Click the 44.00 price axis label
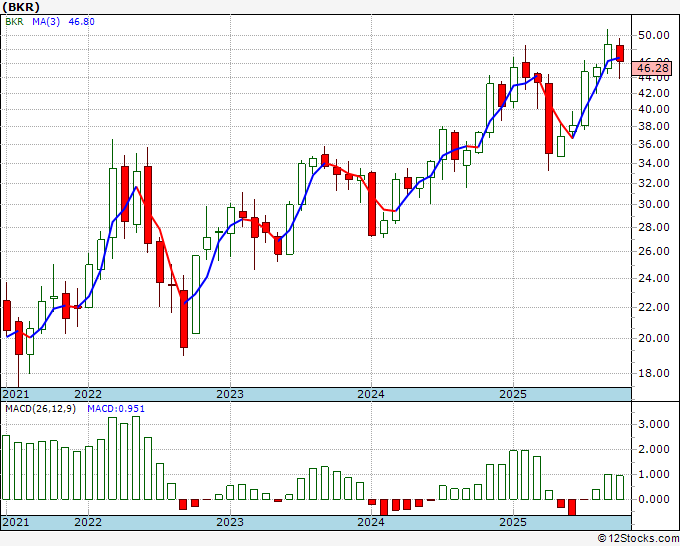680x546 pixels. tap(654, 78)
